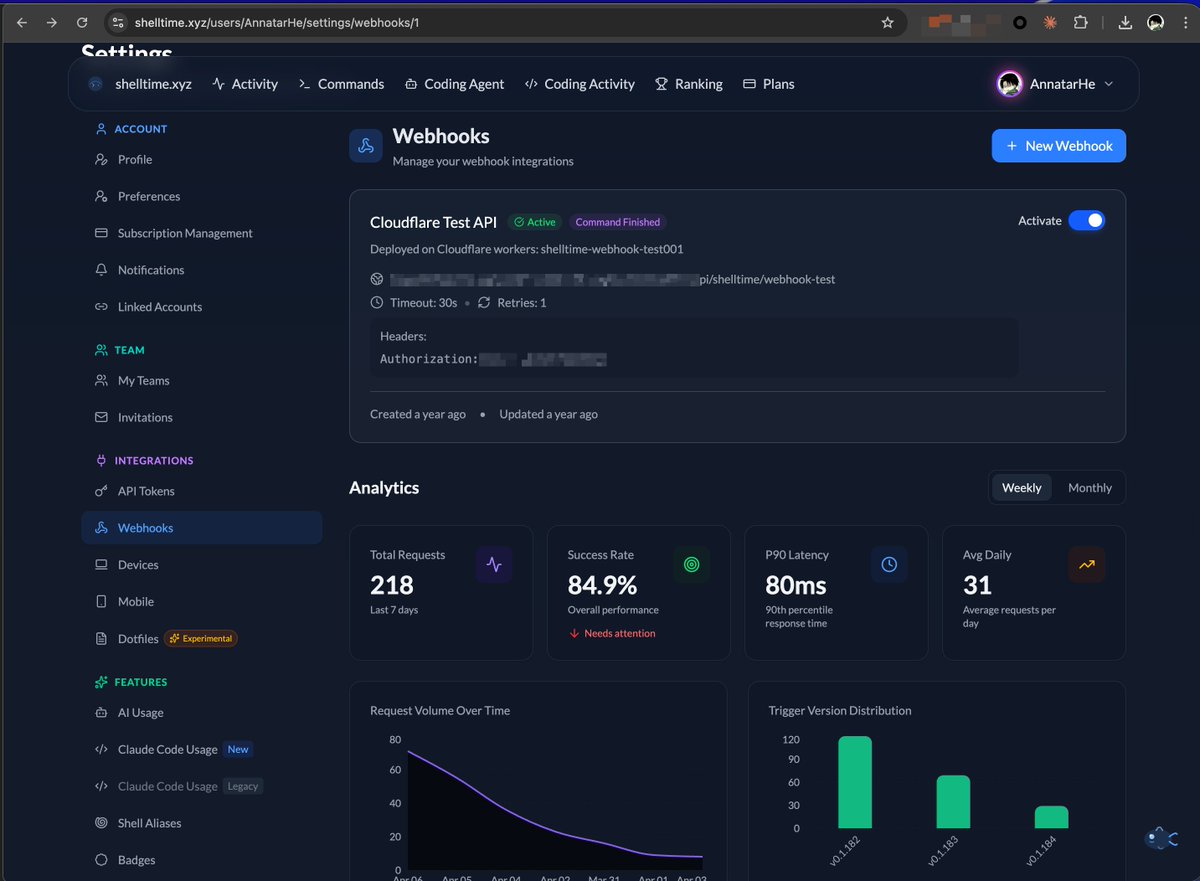Click the Total Requests pulse icon
Image resolution: width=1200 pixels, height=881 pixels.
tap(494, 564)
